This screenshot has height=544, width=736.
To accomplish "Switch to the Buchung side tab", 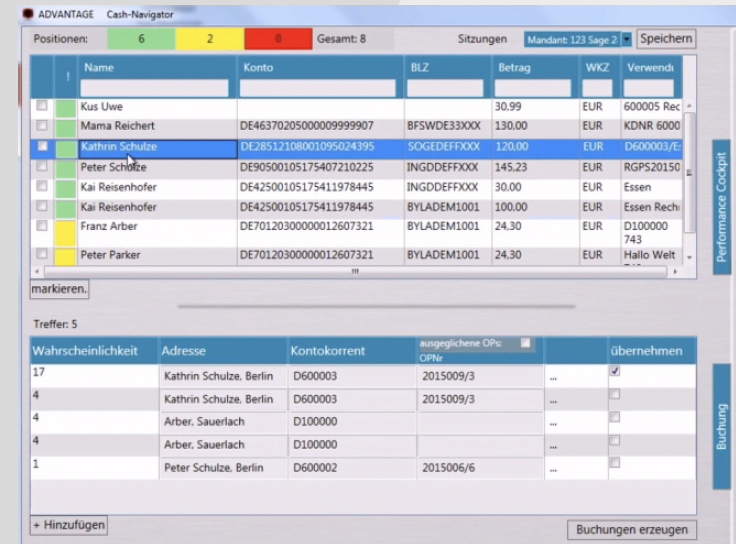I will tap(722, 426).
